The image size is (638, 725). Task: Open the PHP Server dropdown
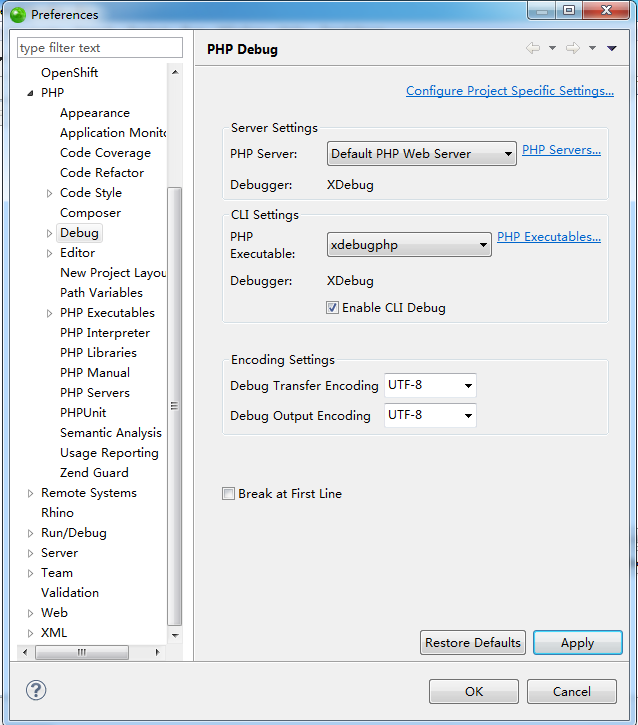click(422, 154)
